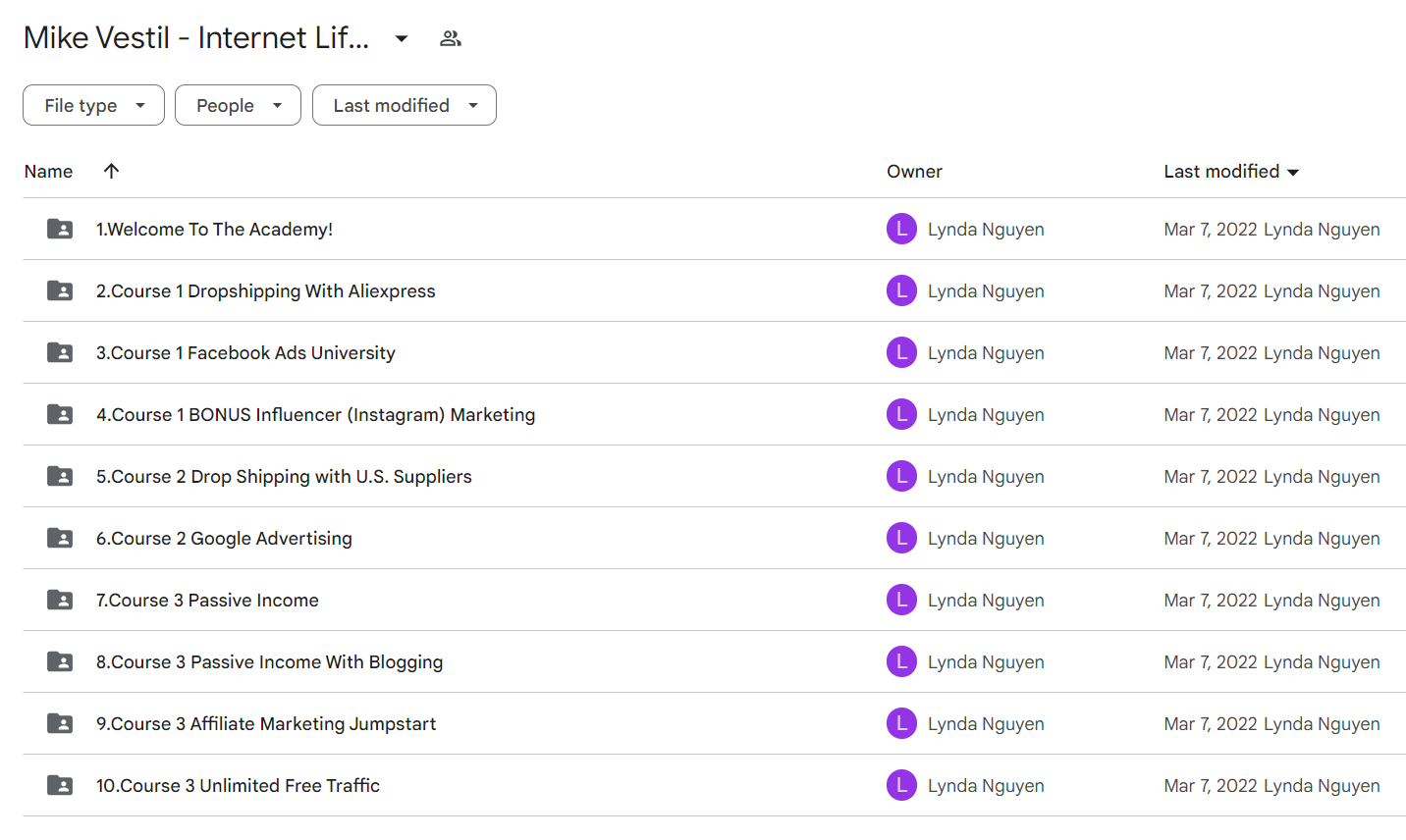The width and height of the screenshot is (1406, 840).
Task: Select 9.Course 3 Affiliate Marketing Jumpstart
Action: coord(266,723)
